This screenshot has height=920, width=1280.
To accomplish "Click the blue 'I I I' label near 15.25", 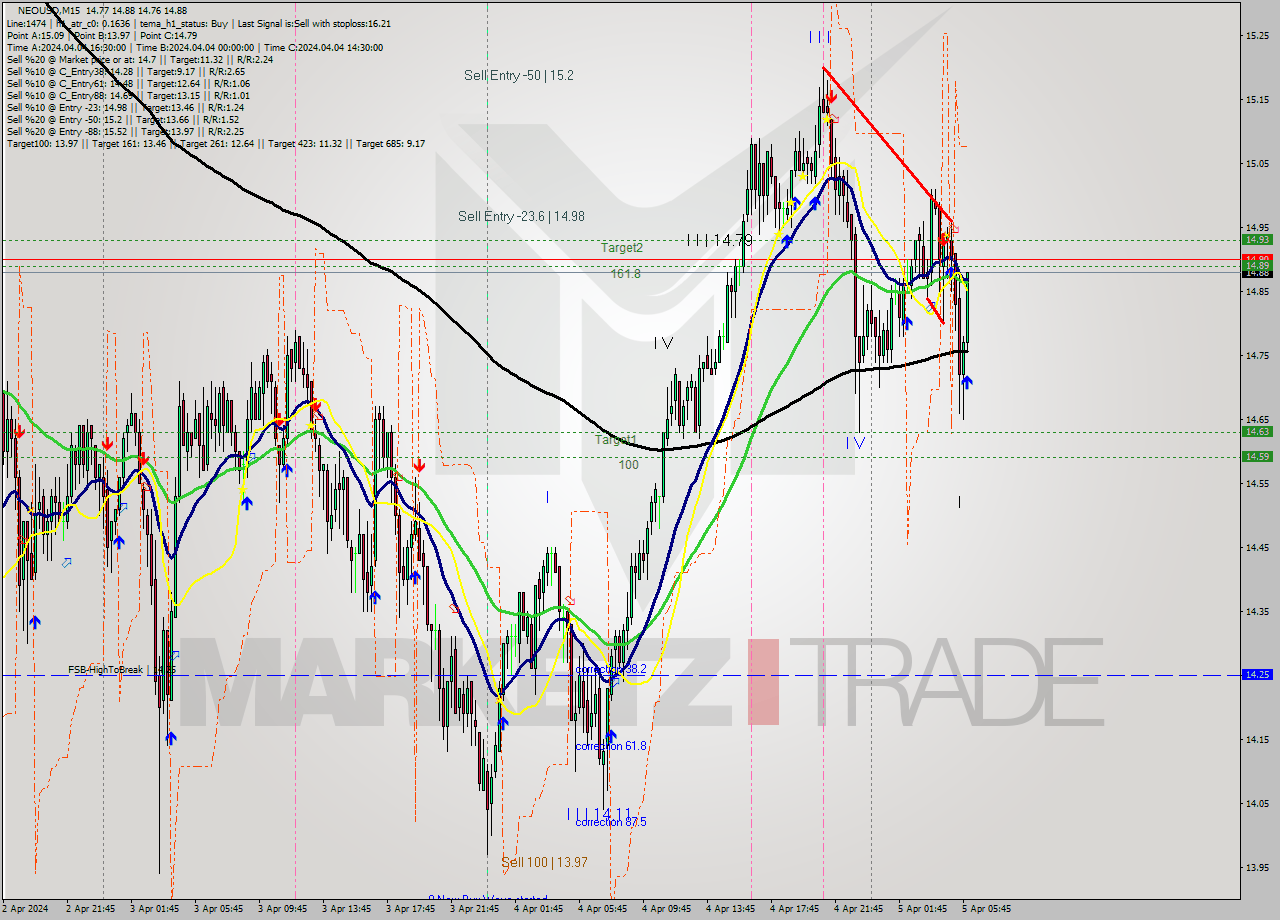I will pos(820,37).
